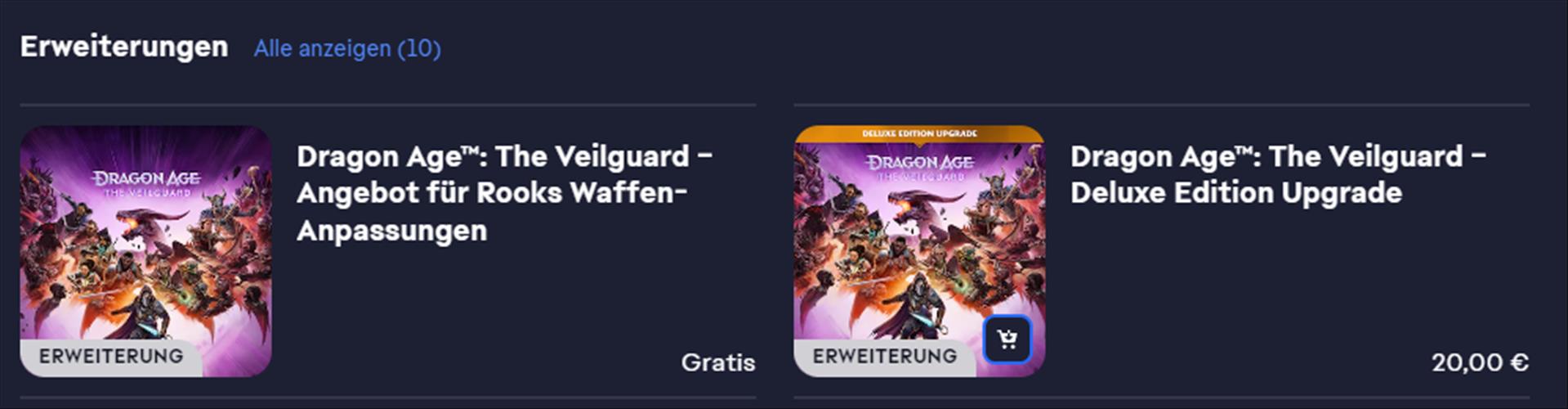Click the ERWEITERUNG badge on the weapons offer

pyautogui.click(x=111, y=357)
